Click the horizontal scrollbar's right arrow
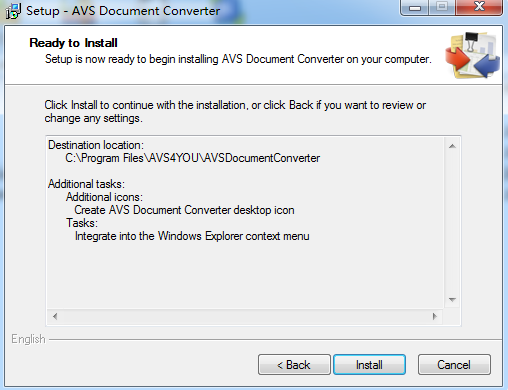The height and width of the screenshot is (390, 508). (434, 316)
